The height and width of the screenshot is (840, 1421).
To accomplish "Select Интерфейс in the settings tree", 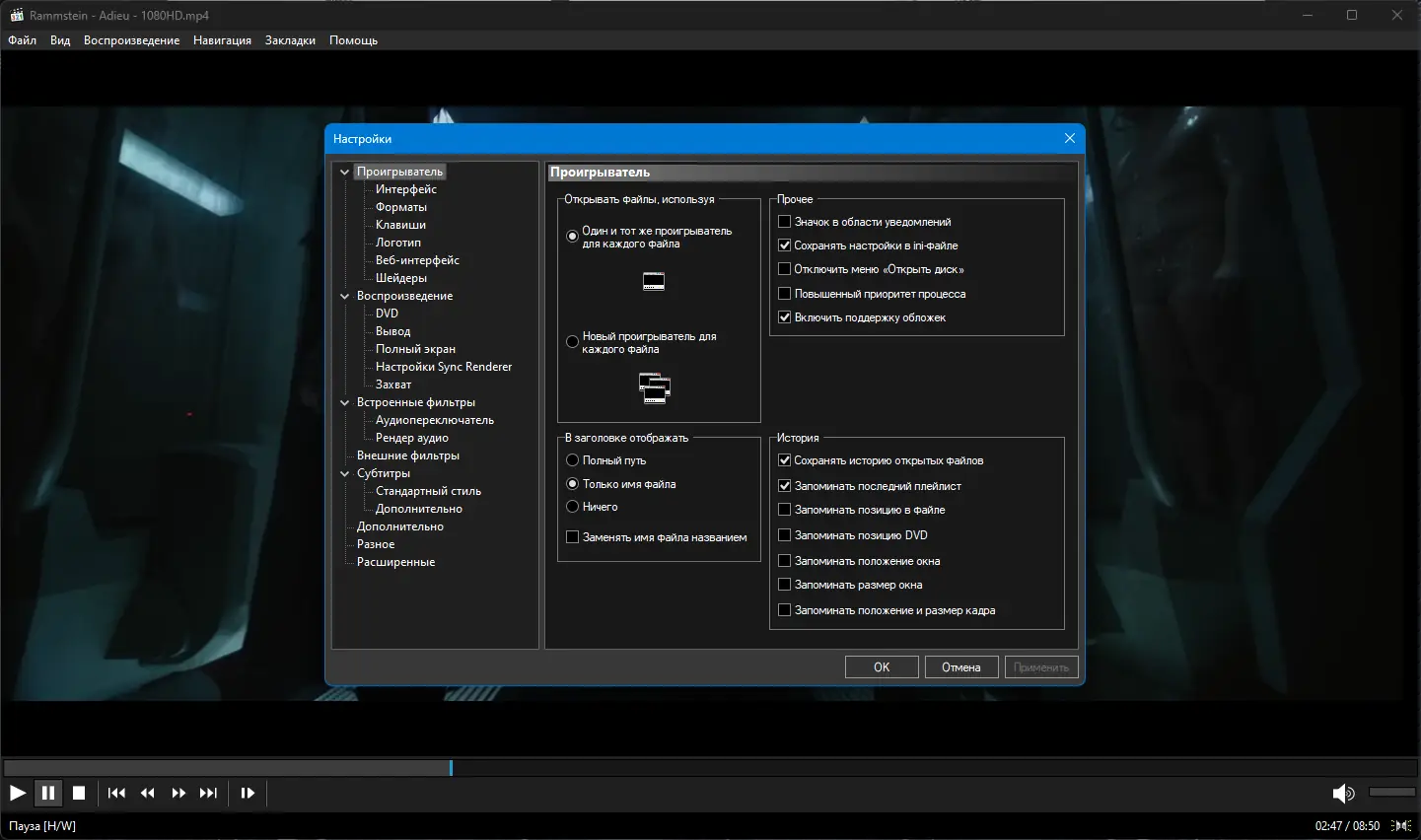I will [406, 189].
